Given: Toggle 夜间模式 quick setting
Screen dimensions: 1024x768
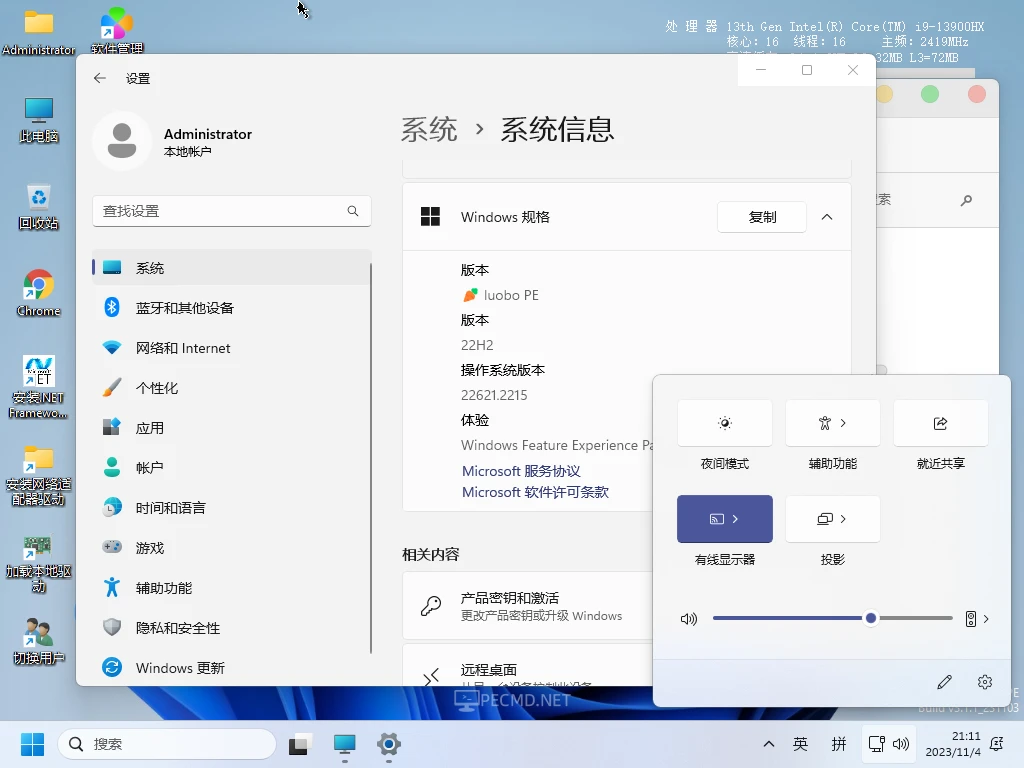Looking at the screenshot, I should pos(725,423).
